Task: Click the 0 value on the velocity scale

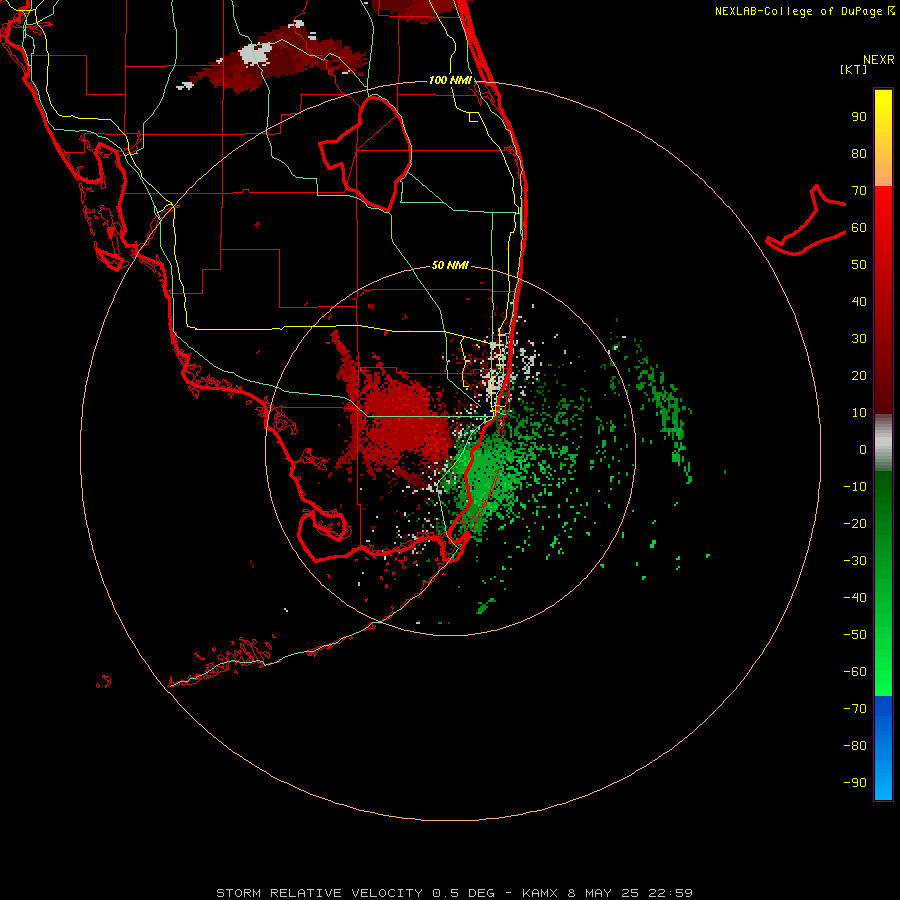Action: pyautogui.click(x=863, y=449)
